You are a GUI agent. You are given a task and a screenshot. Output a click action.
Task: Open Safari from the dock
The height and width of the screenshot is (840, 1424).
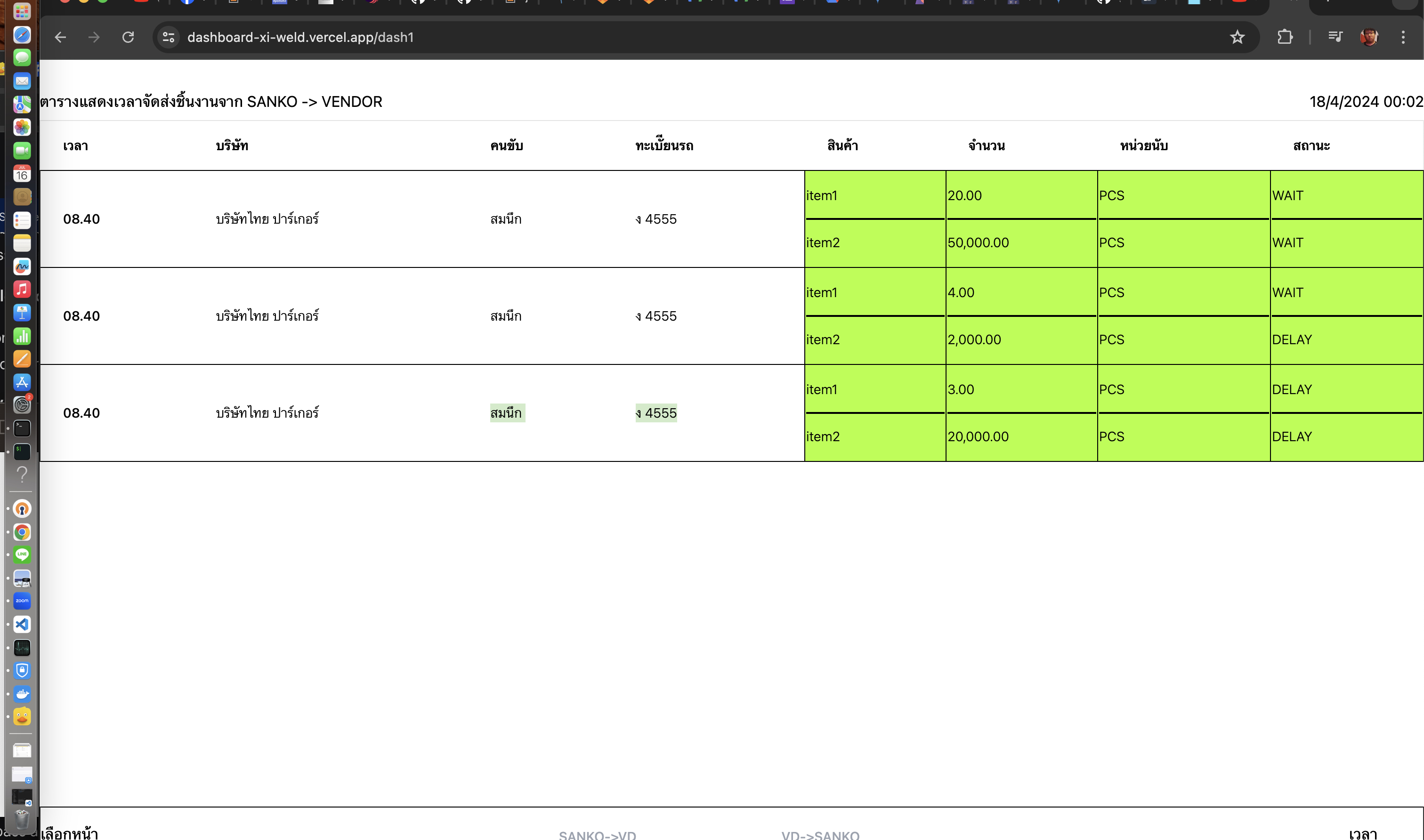coord(22,35)
